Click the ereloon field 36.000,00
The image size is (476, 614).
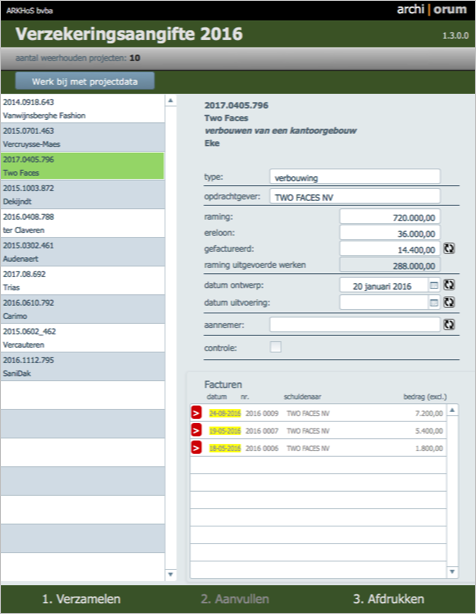390,233
